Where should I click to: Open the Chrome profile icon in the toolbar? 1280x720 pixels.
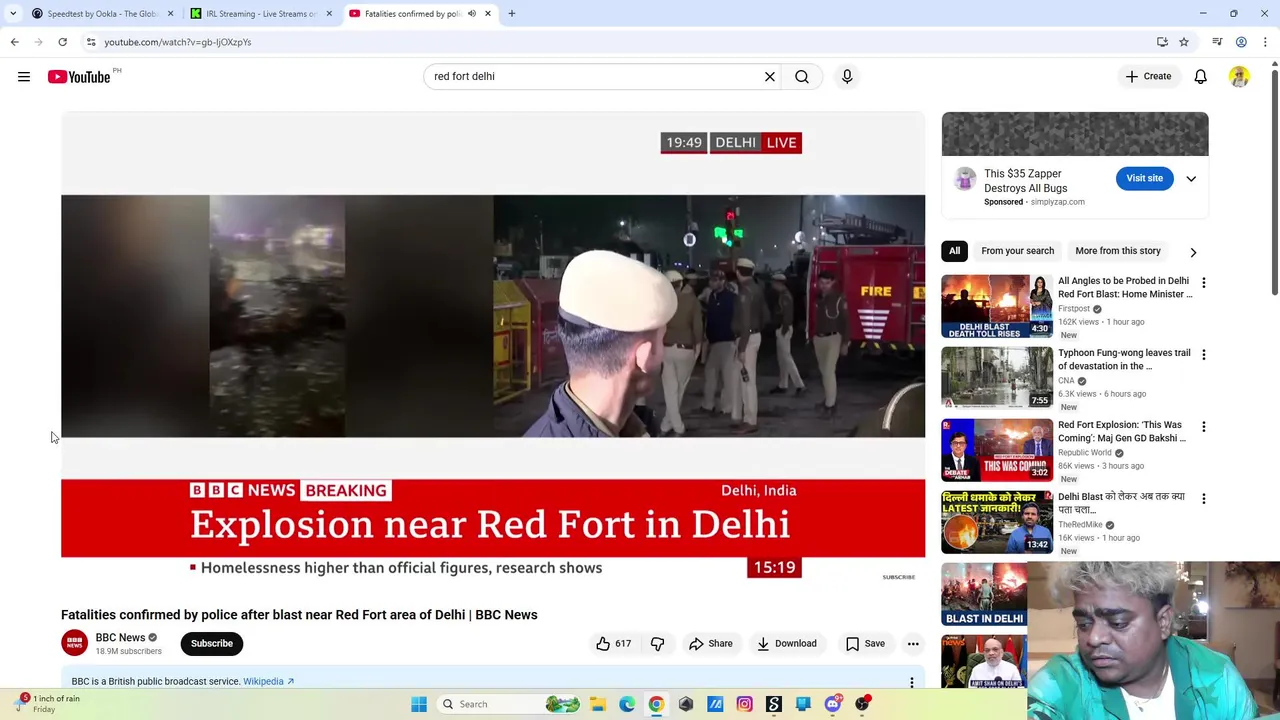click(x=1241, y=42)
